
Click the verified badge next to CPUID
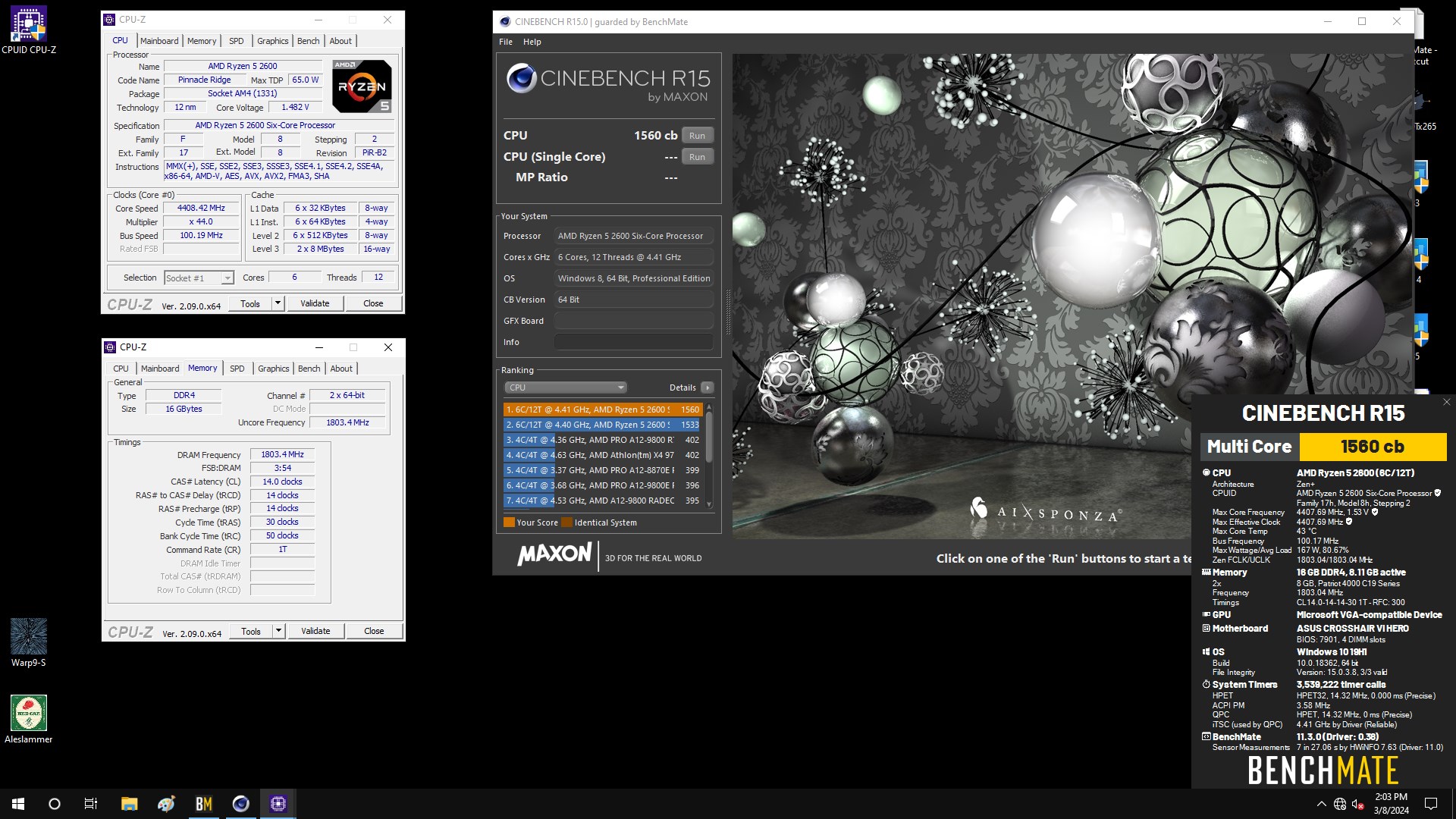click(1438, 493)
